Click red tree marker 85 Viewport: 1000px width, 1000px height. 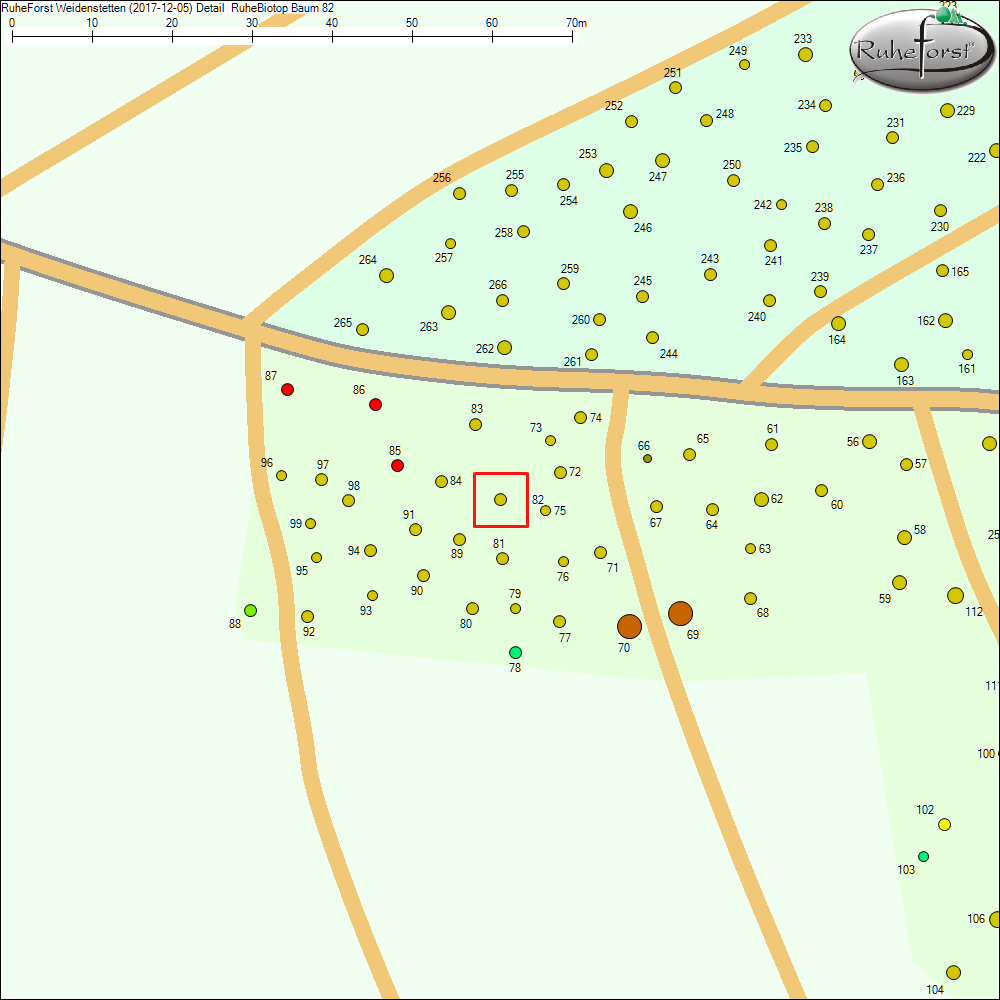tap(397, 466)
